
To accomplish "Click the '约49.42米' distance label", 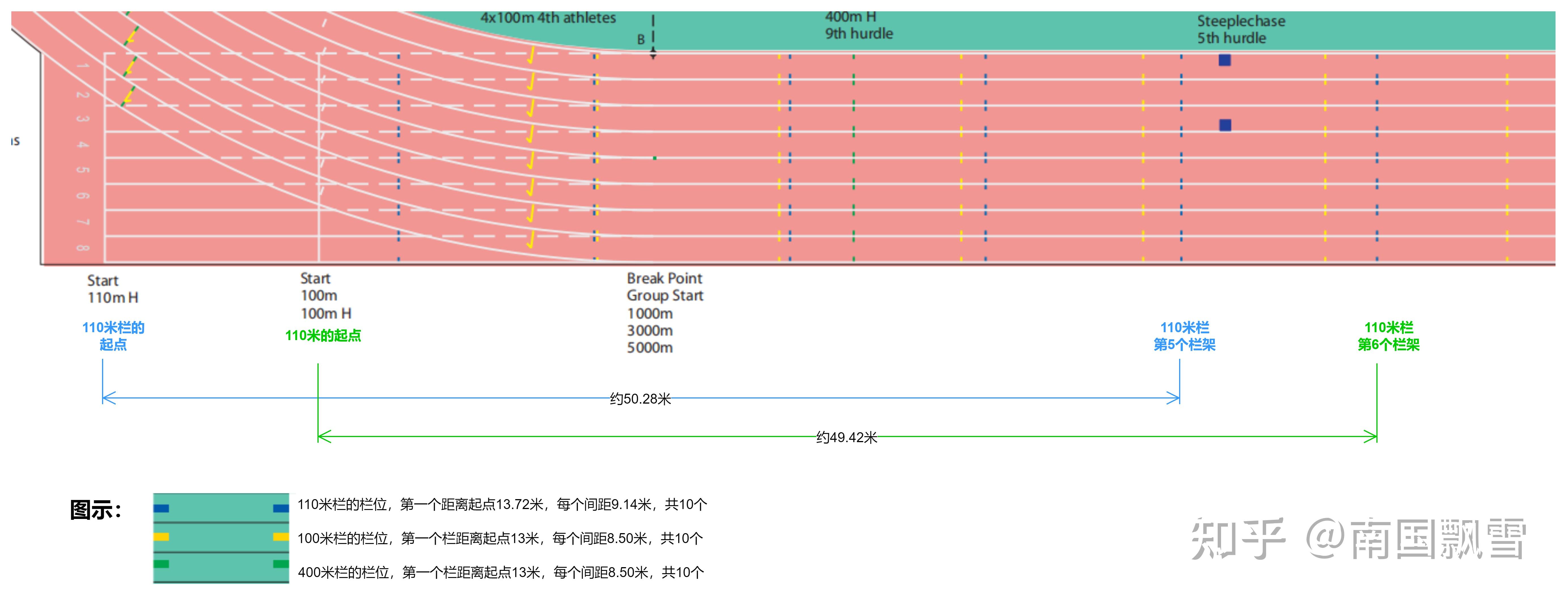I will 846,437.
